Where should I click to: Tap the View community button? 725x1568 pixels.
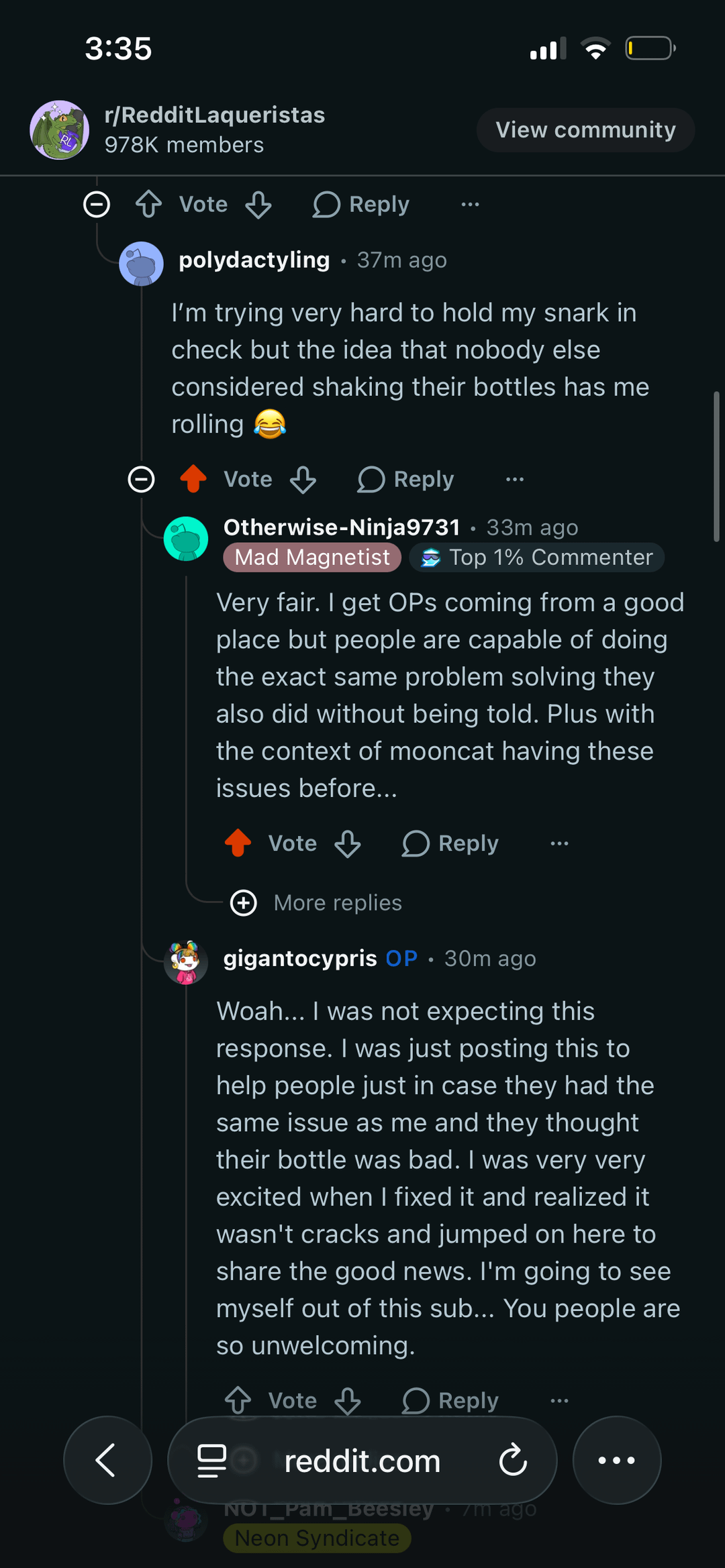click(x=585, y=130)
